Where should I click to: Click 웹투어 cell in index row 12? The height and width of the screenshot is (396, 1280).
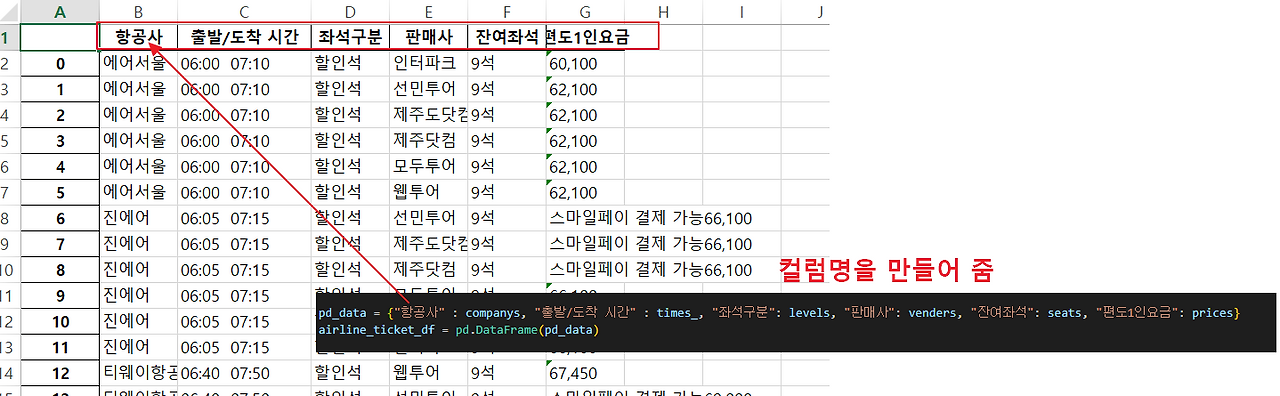click(x=428, y=373)
